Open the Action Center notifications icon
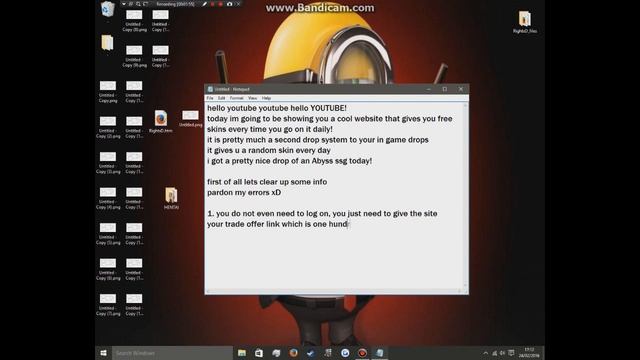 (x=511, y=353)
